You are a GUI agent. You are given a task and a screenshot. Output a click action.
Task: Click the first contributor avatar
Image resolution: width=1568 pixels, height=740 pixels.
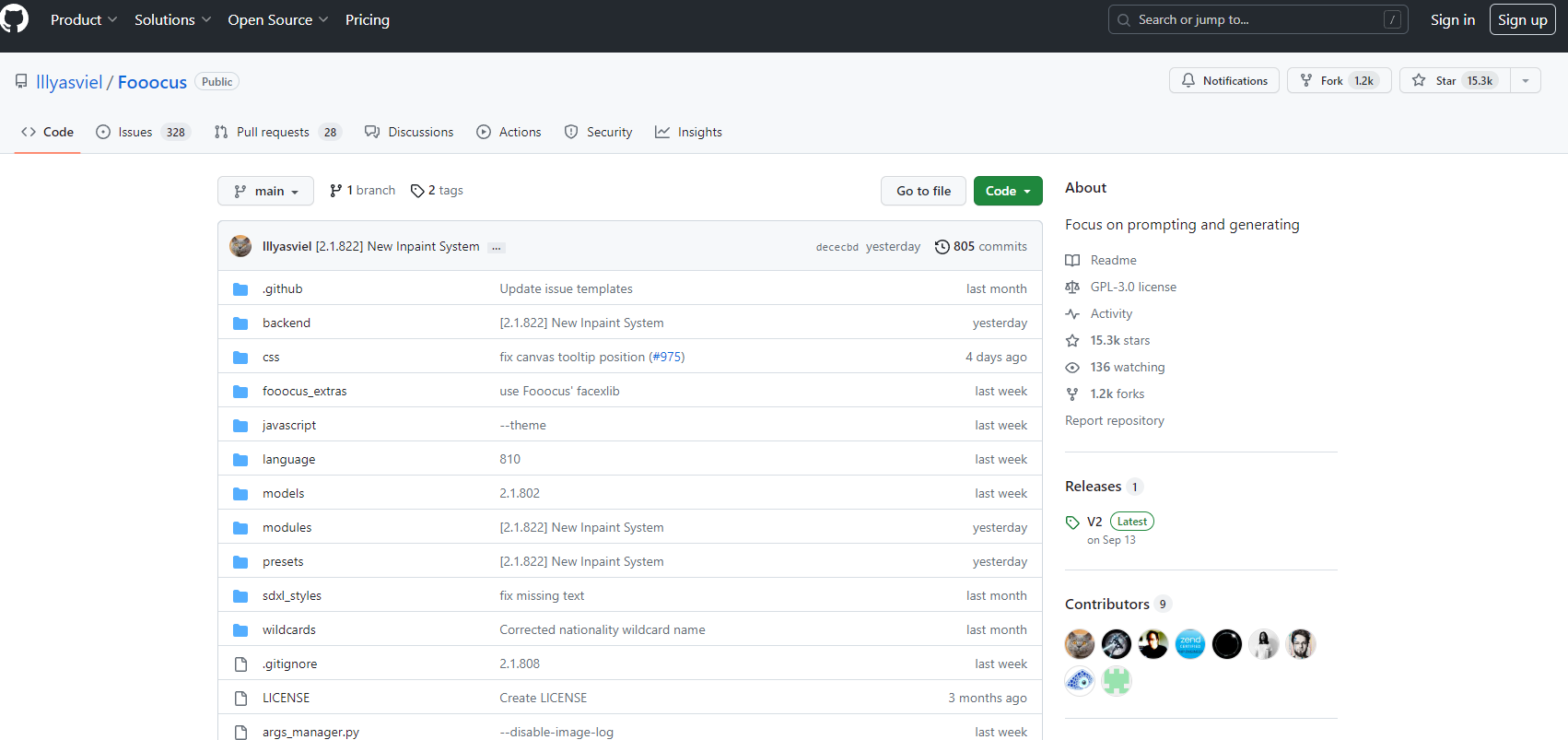(x=1080, y=644)
